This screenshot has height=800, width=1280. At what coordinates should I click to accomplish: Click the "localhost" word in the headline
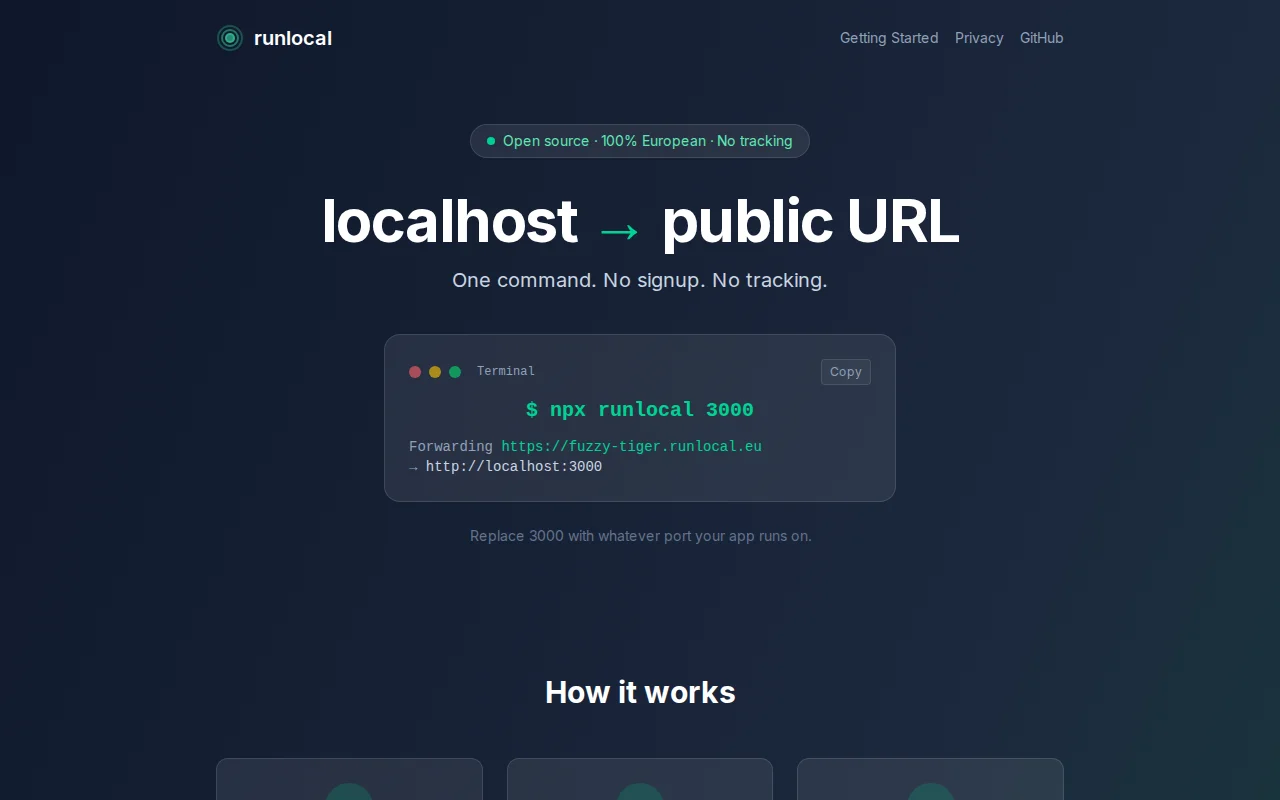(450, 221)
